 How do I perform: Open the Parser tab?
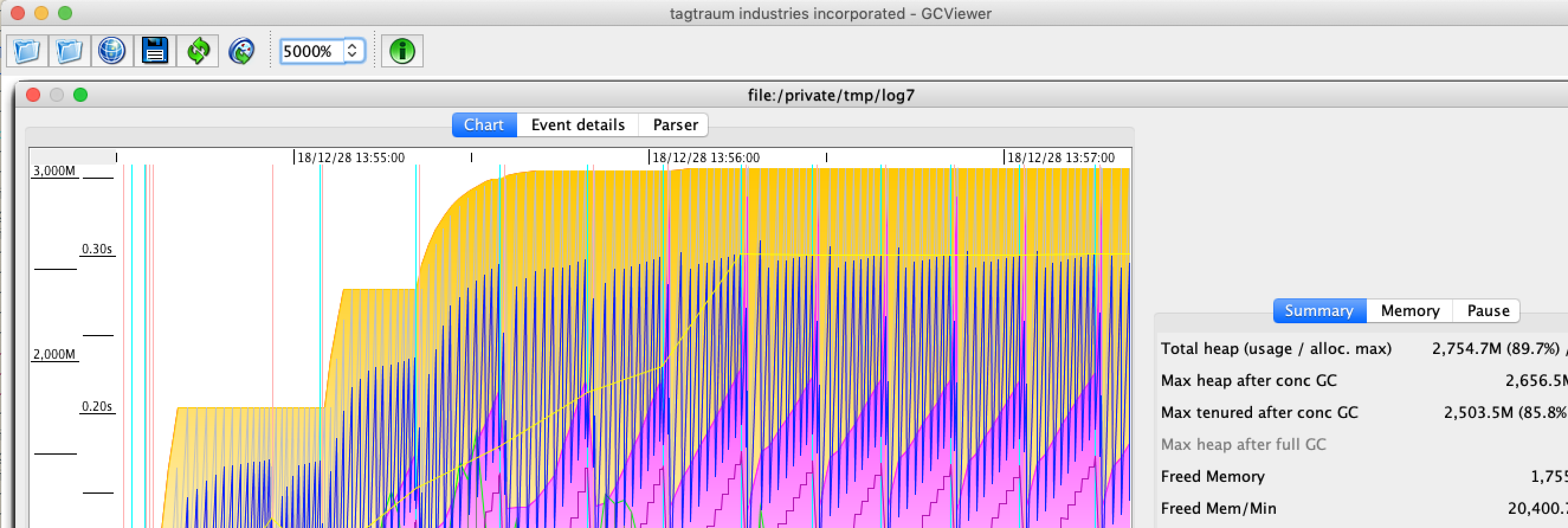pos(675,125)
